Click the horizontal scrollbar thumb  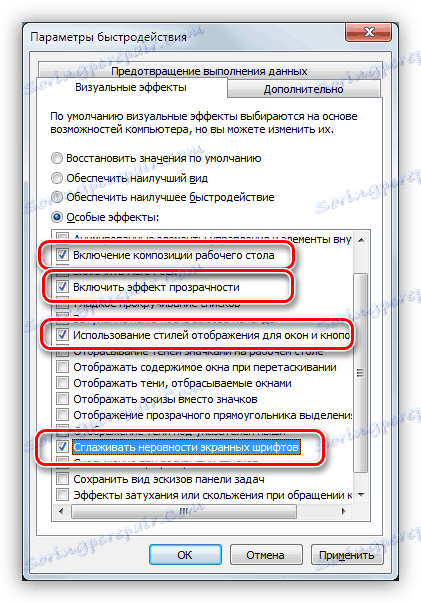pyautogui.click(x=184, y=511)
